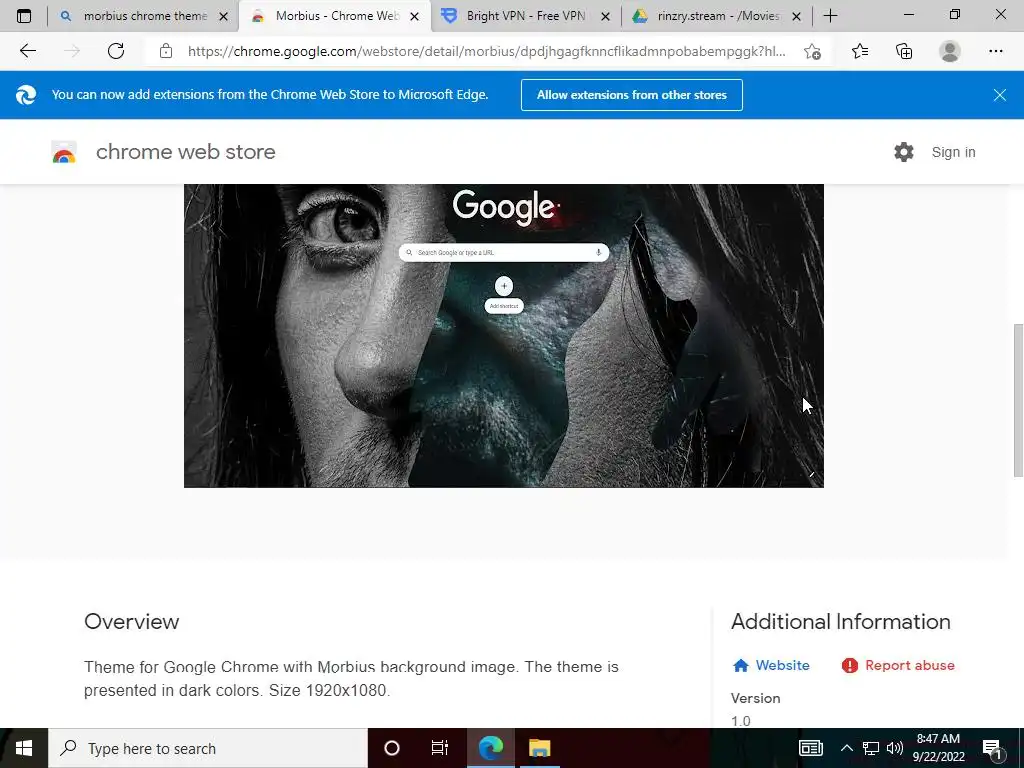Click Microsoft Edge taskbar icon
1024x768 pixels.
pyautogui.click(x=490, y=748)
